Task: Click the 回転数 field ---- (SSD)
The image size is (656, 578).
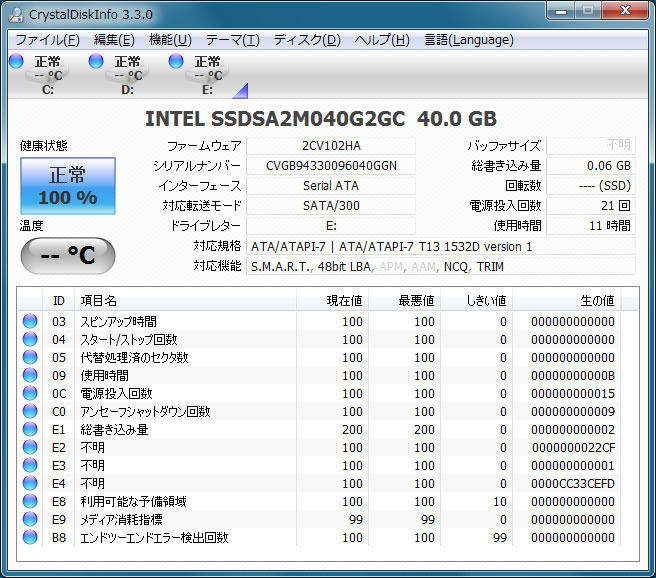Action: 591,186
